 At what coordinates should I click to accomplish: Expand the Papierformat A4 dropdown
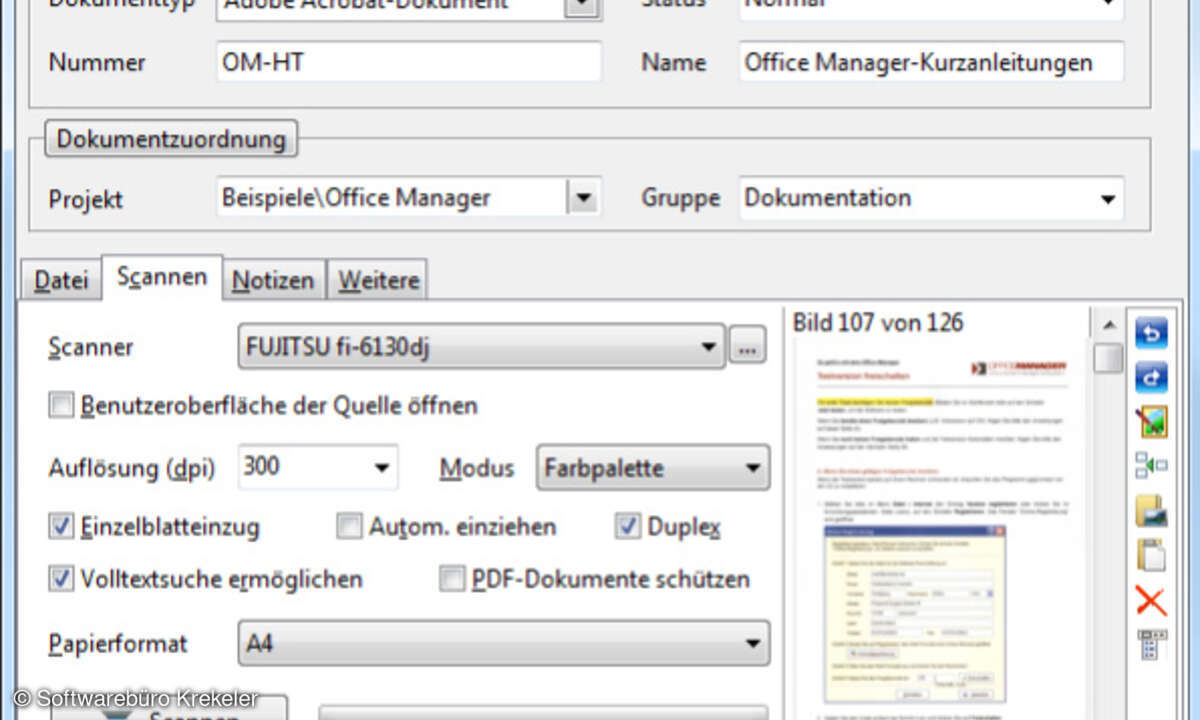click(x=504, y=644)
